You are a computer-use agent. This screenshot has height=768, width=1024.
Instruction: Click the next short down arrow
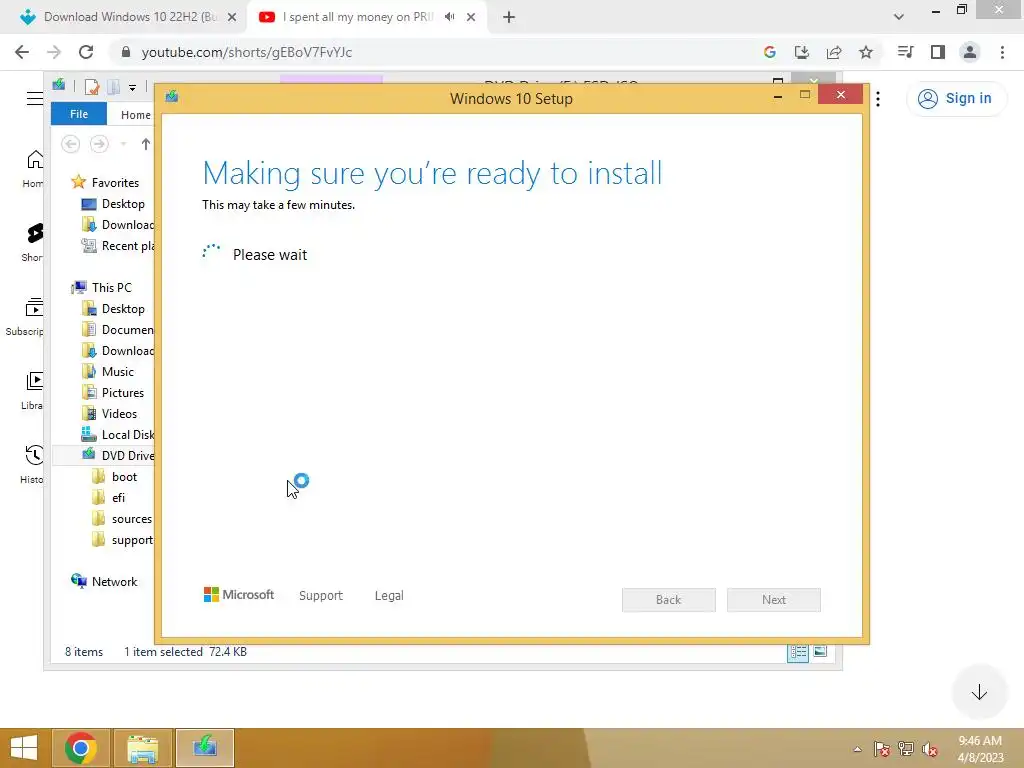point(979,692)
